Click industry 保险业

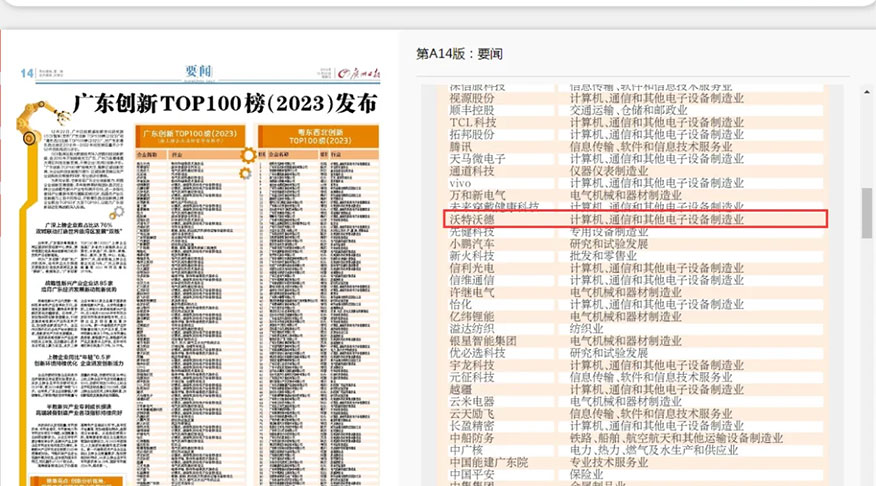coord(587,474)
